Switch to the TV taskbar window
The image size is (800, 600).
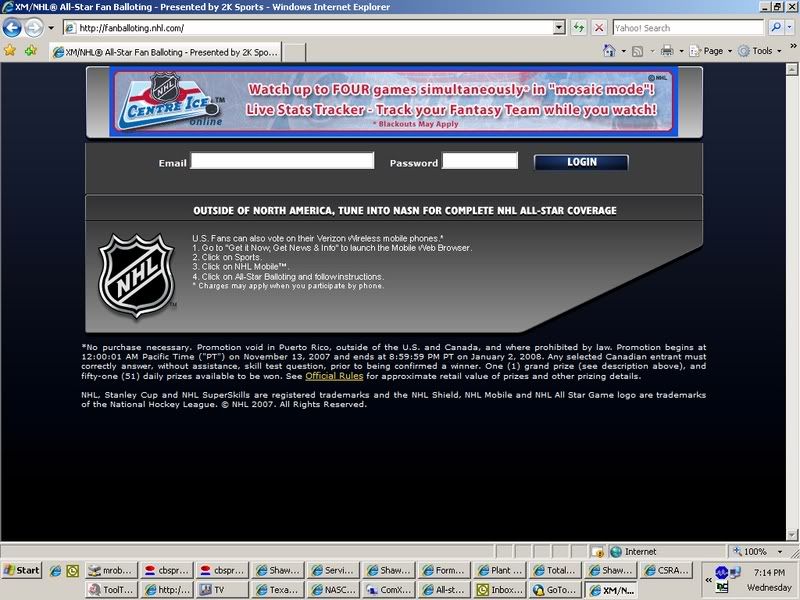[222, 590]
